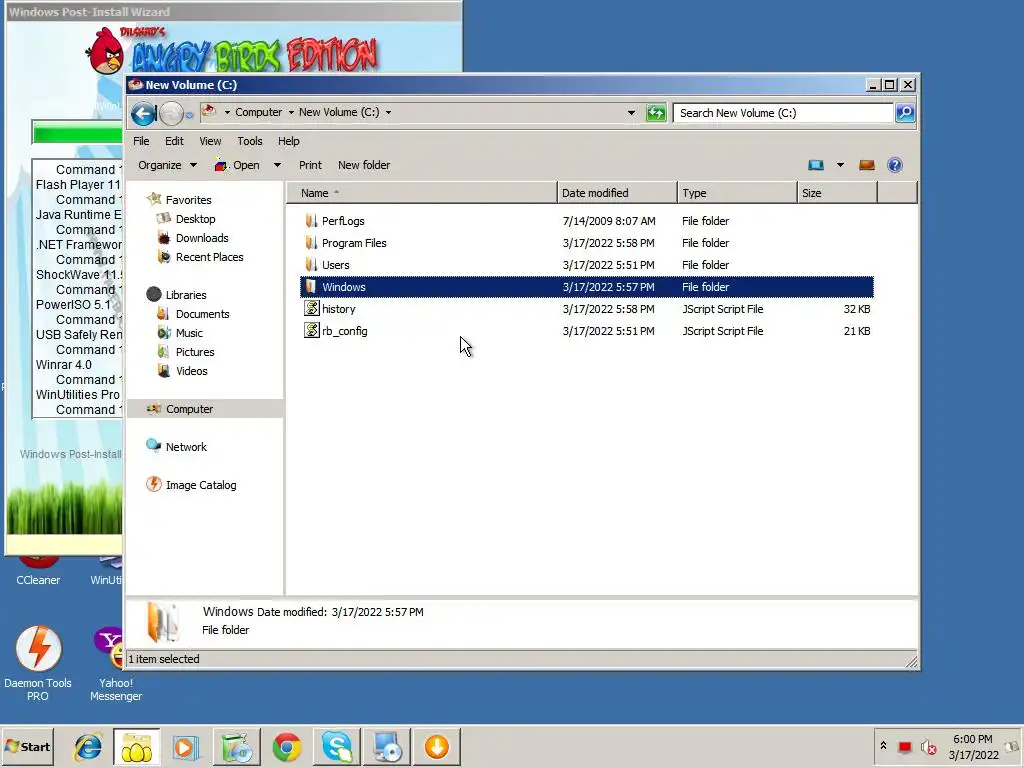Viewport: 1024px width, 768px height.
Task: Click the orange download-arrow taskbar icon
Action: (x=436, y=746)
